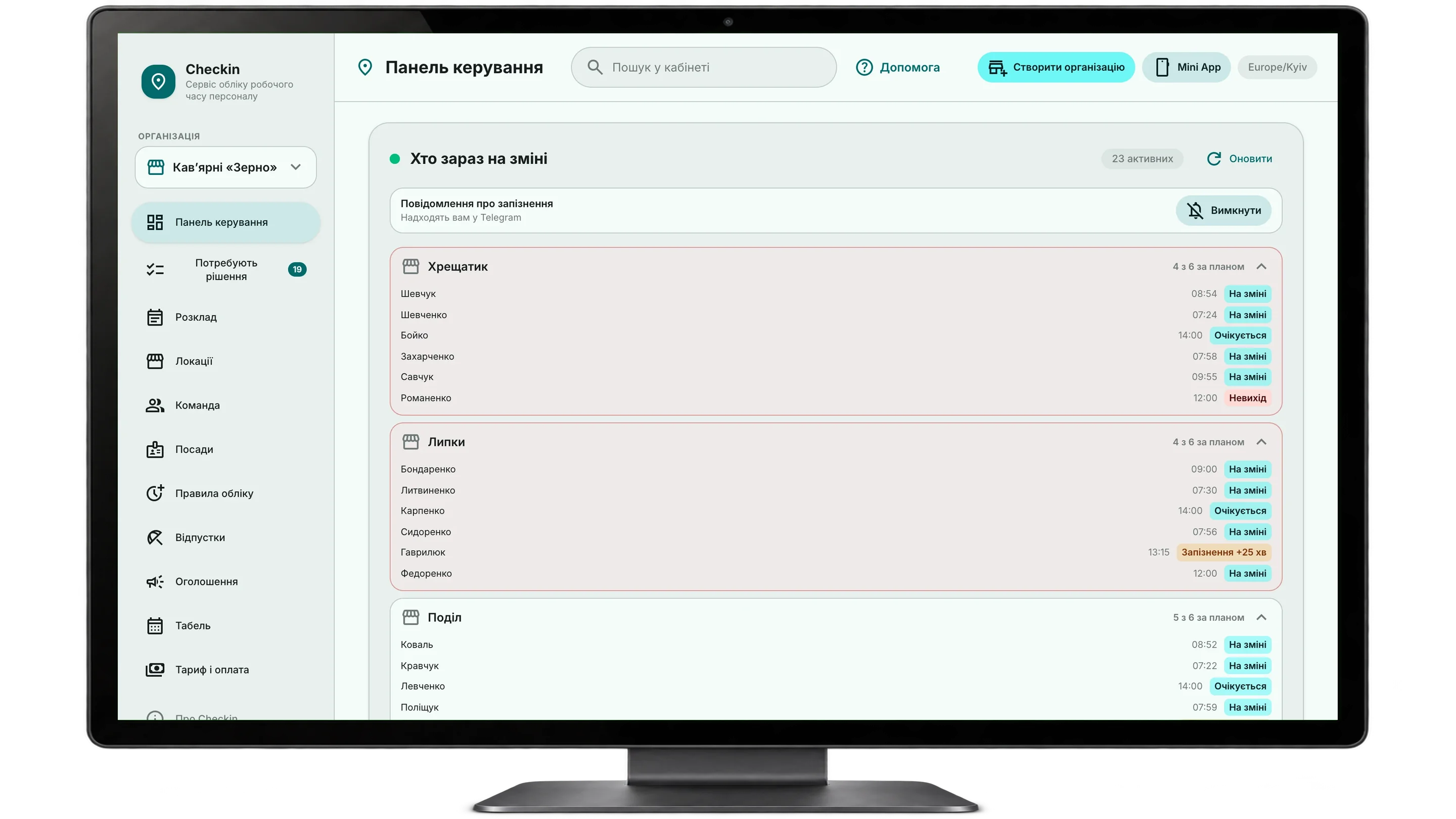Click the Checkin logo icon
1456x819 pixels.
pos(158,81)
